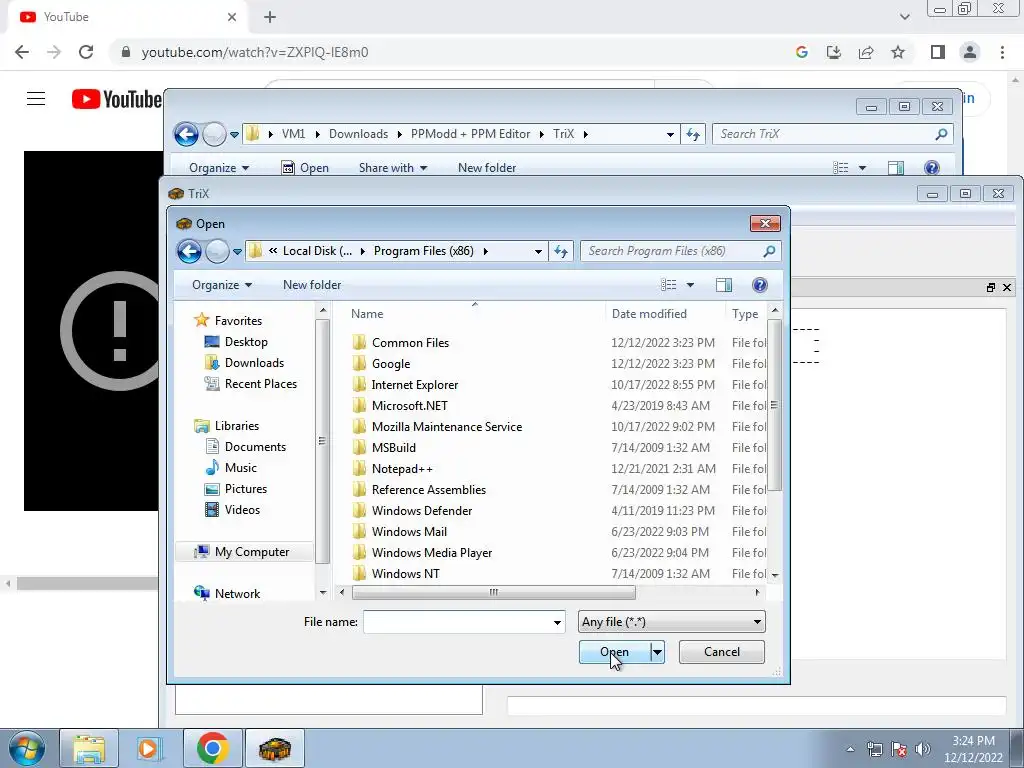Viewport: 1024px width, 768px height.
Task: Click the navigation pane scrollbar
Action: [x=322, y=441]
